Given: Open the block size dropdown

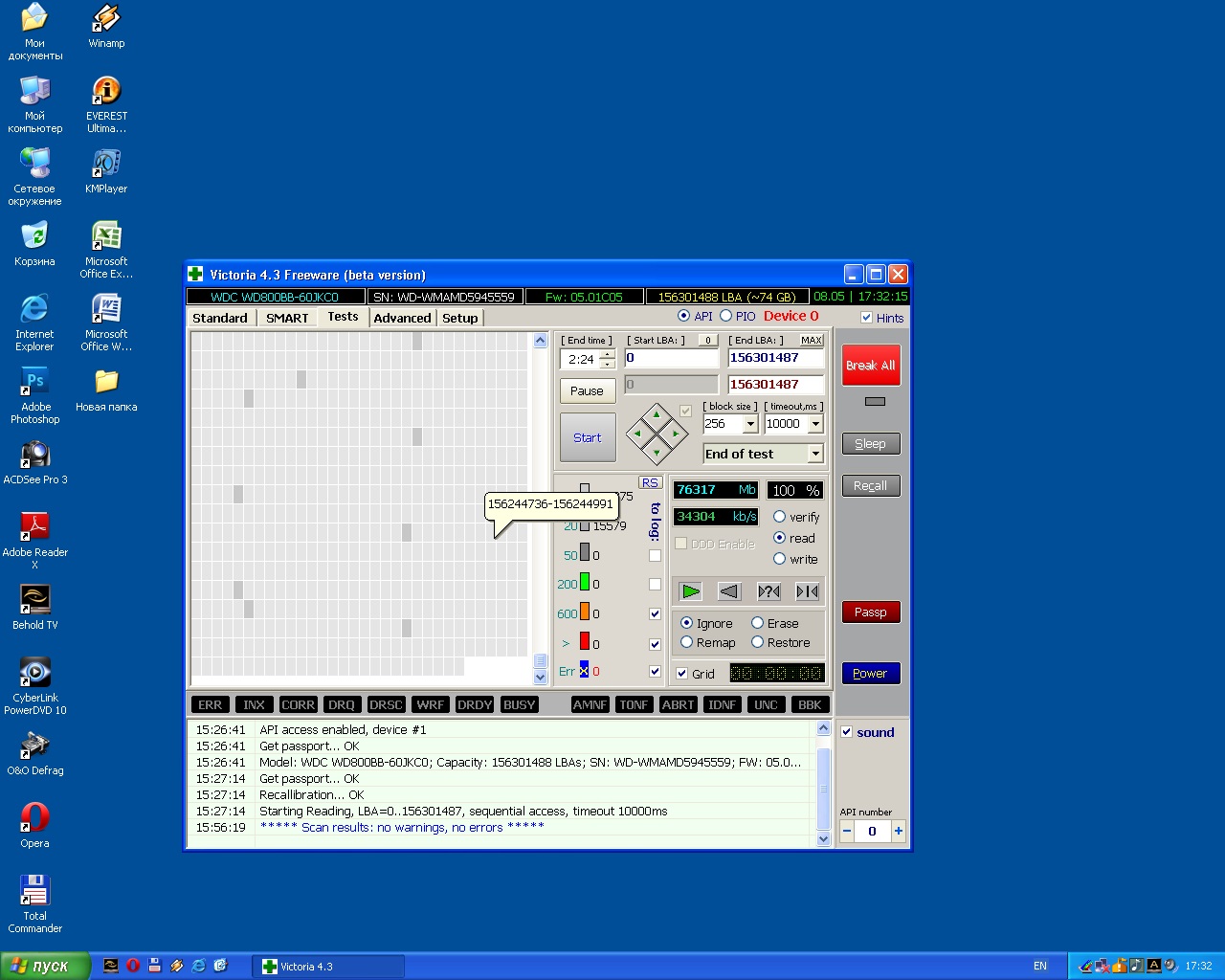Looking at the screenshot, I should pyautogui.click(x=750, y=424).
